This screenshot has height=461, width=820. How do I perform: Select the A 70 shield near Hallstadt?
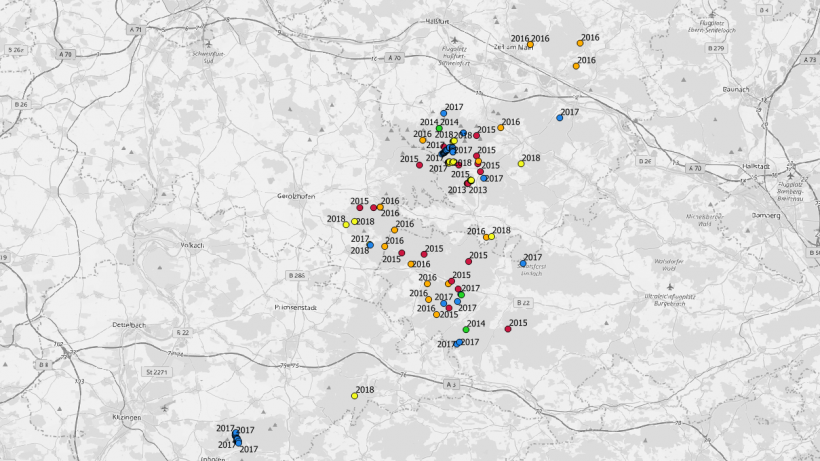point(694,168)
